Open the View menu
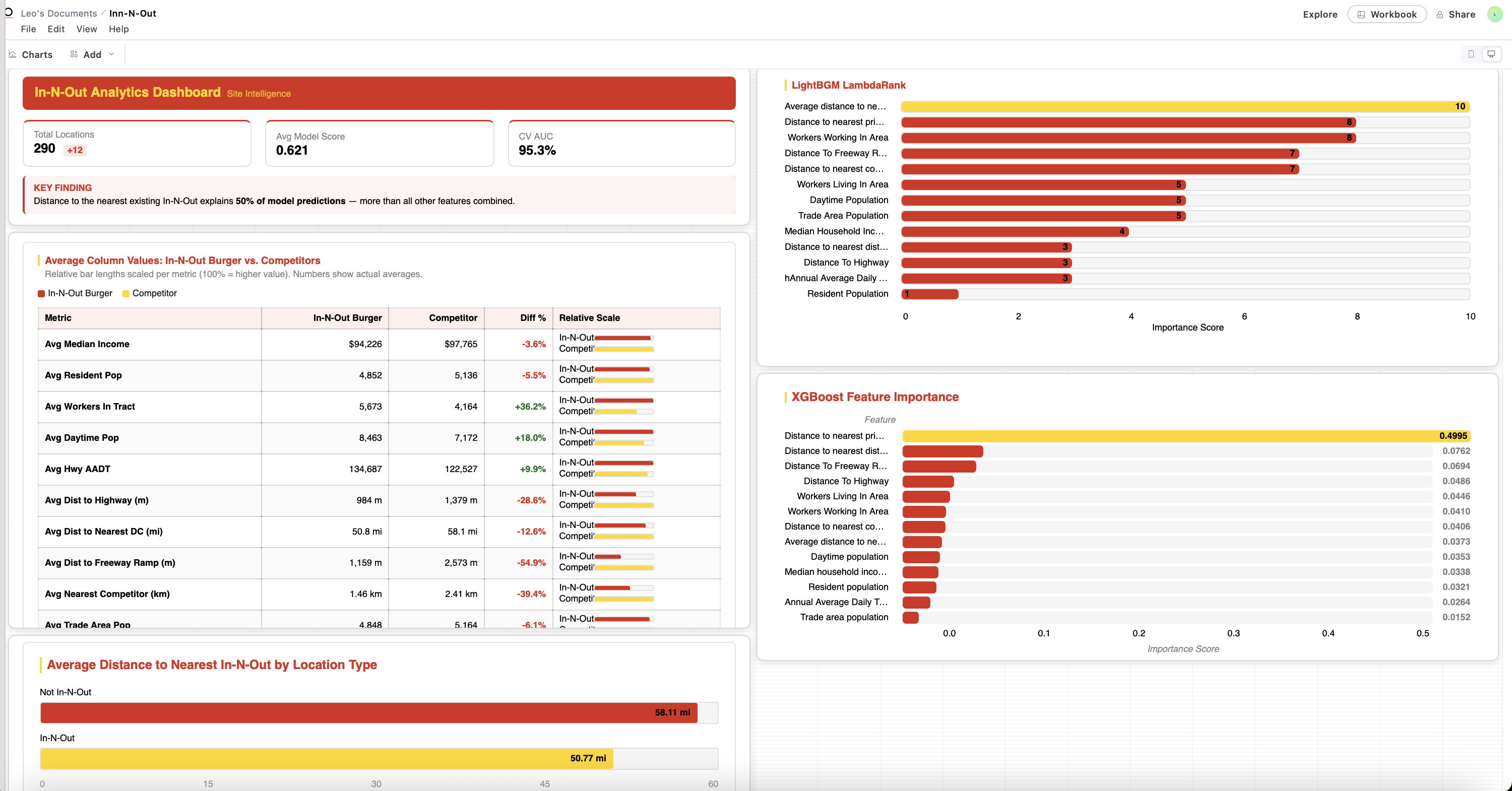 pyautogui.click(x=86, y=29)
